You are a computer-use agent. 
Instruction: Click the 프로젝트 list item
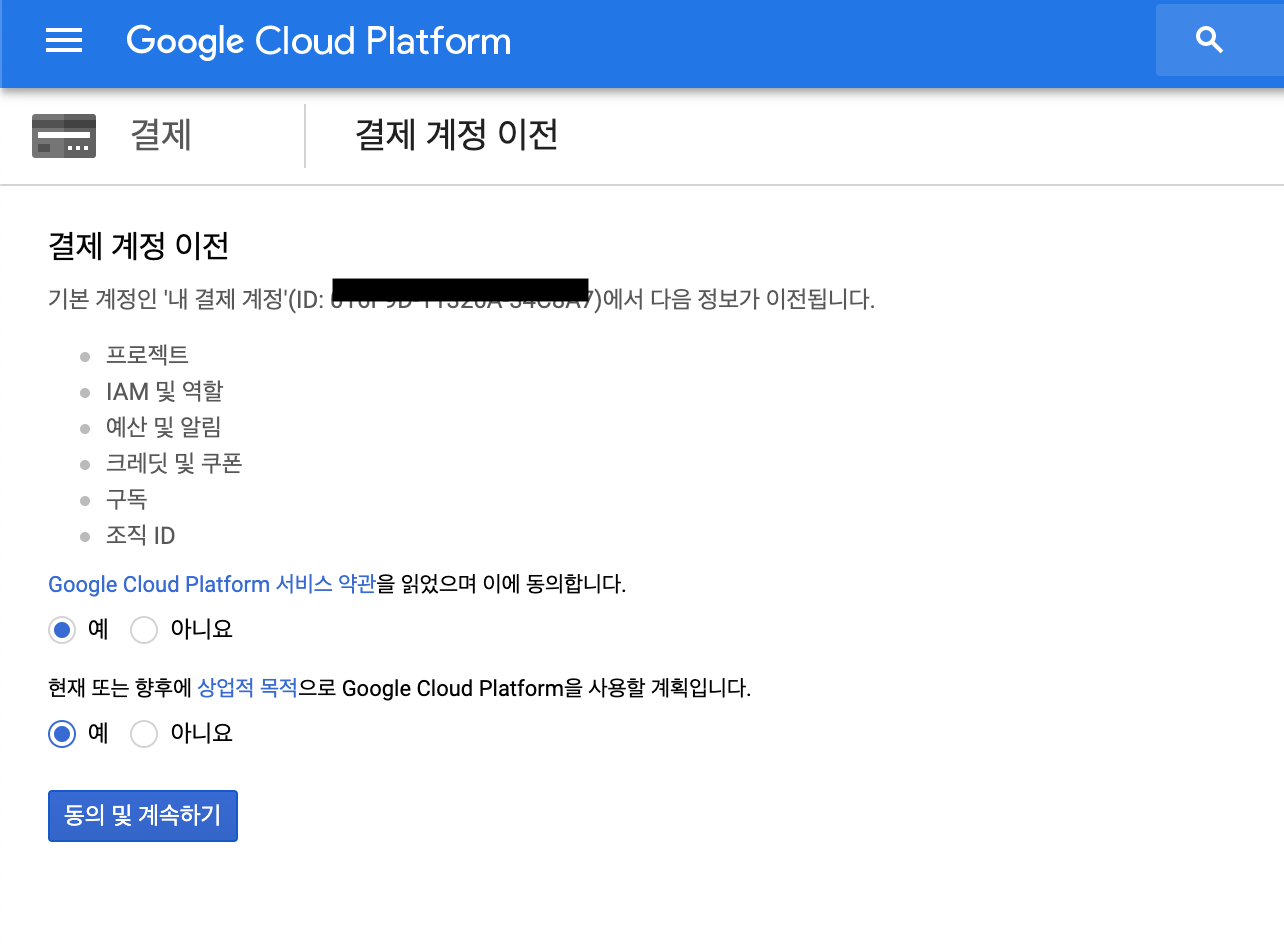[147, 354]
